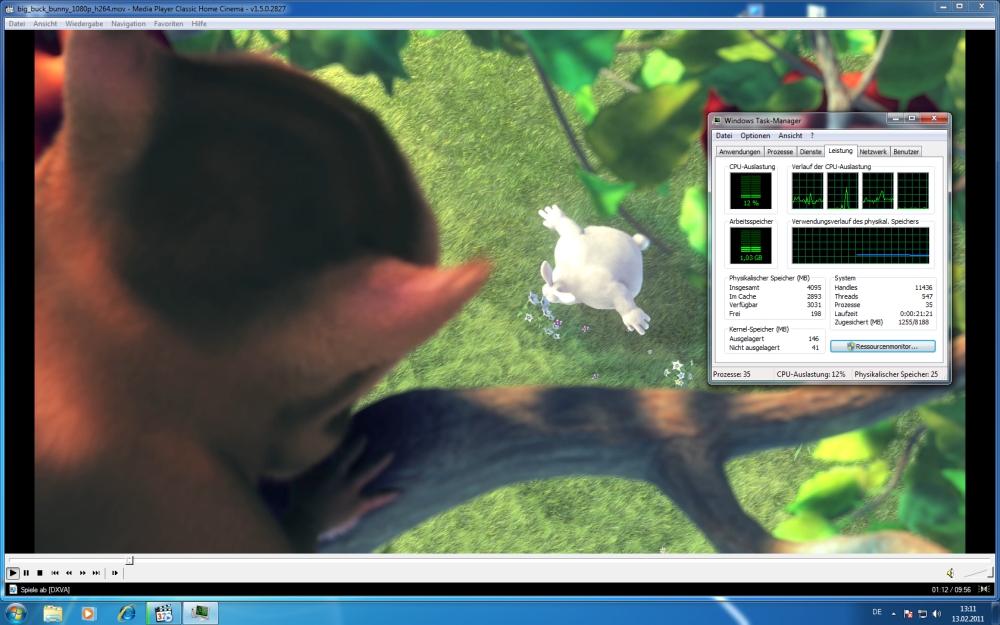Screen dimensions: 1000x625
Task: Open Action Center flag icon
Action: click(909, 614)
